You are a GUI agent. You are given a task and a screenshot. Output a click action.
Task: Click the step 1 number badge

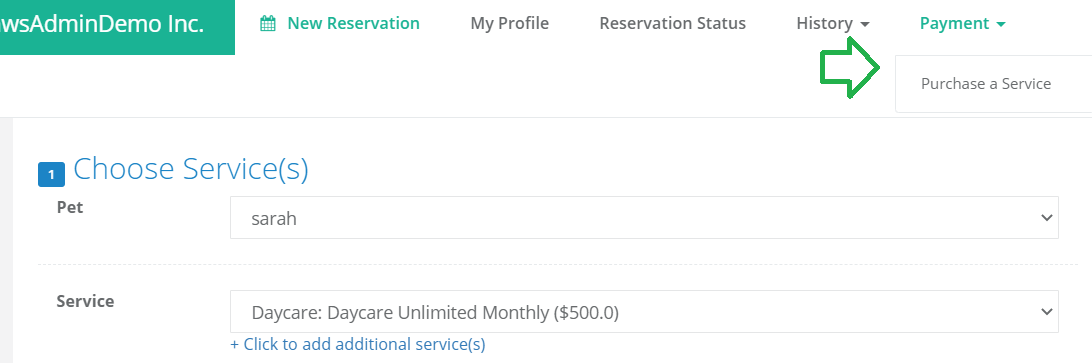(52, 174)
